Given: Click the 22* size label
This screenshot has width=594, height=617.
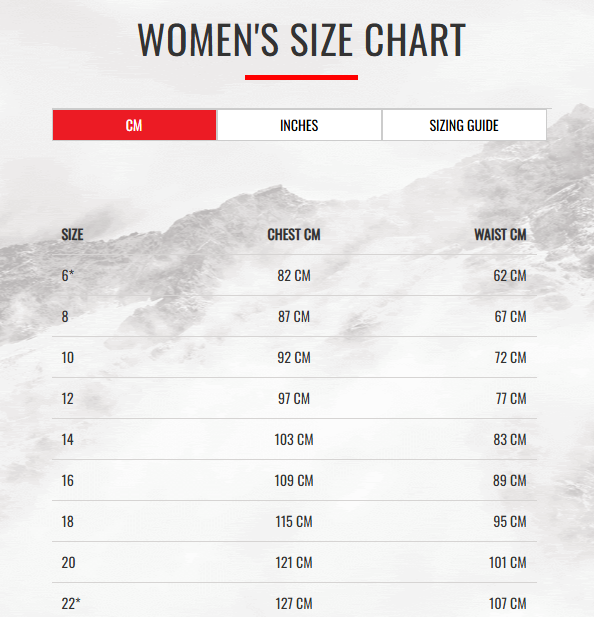Looking at the screenshot, I should pos(71,603).
